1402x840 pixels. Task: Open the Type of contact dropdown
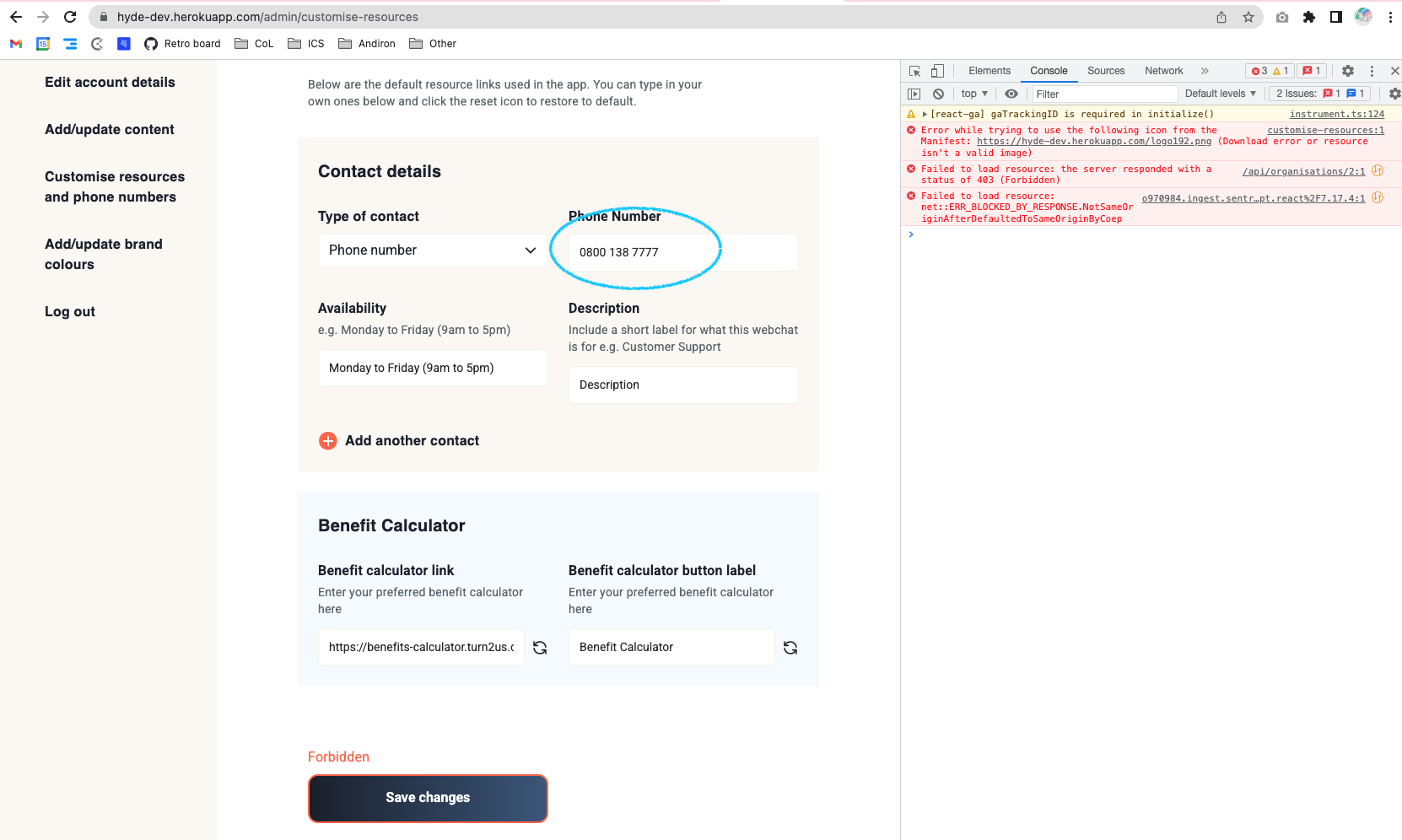pos(431,250)
